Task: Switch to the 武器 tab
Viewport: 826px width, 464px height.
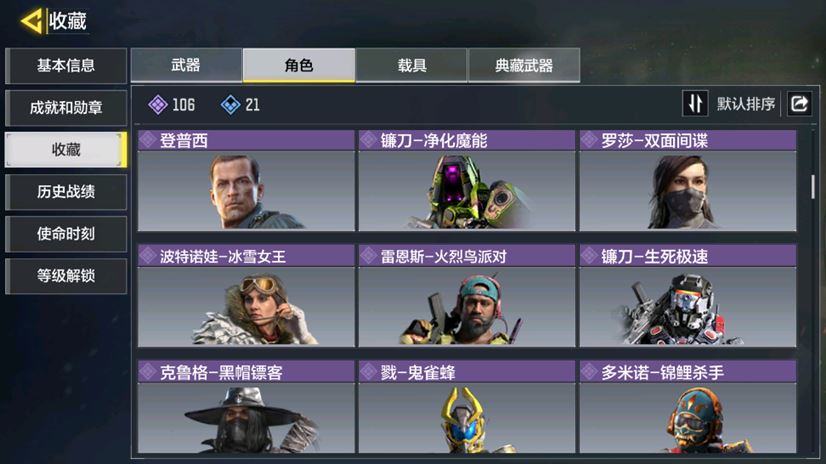Action: click(x=186, y=65)
